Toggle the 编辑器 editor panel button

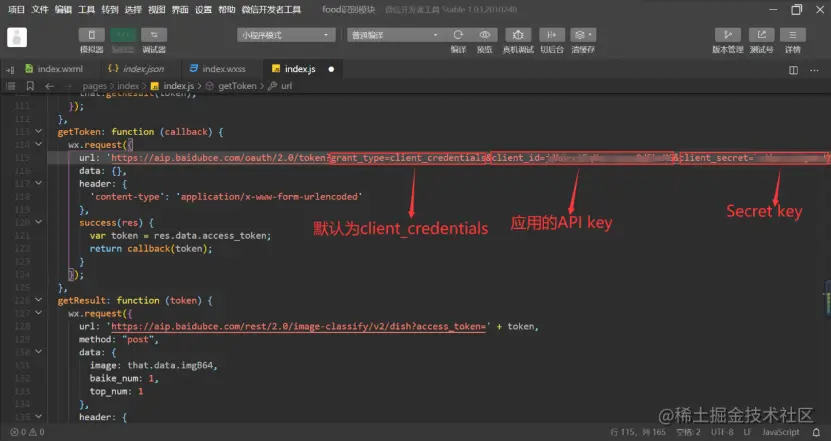tap(123, 35)
